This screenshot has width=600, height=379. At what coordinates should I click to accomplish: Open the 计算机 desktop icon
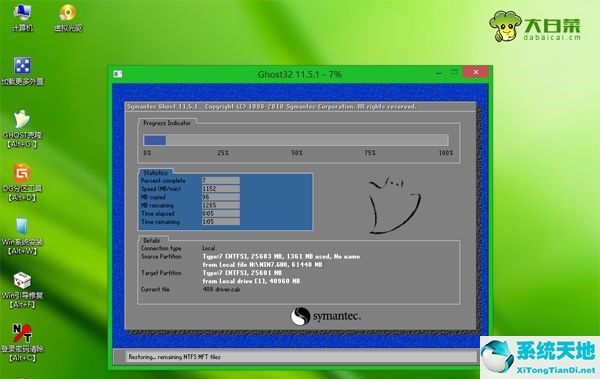point(22,18)
